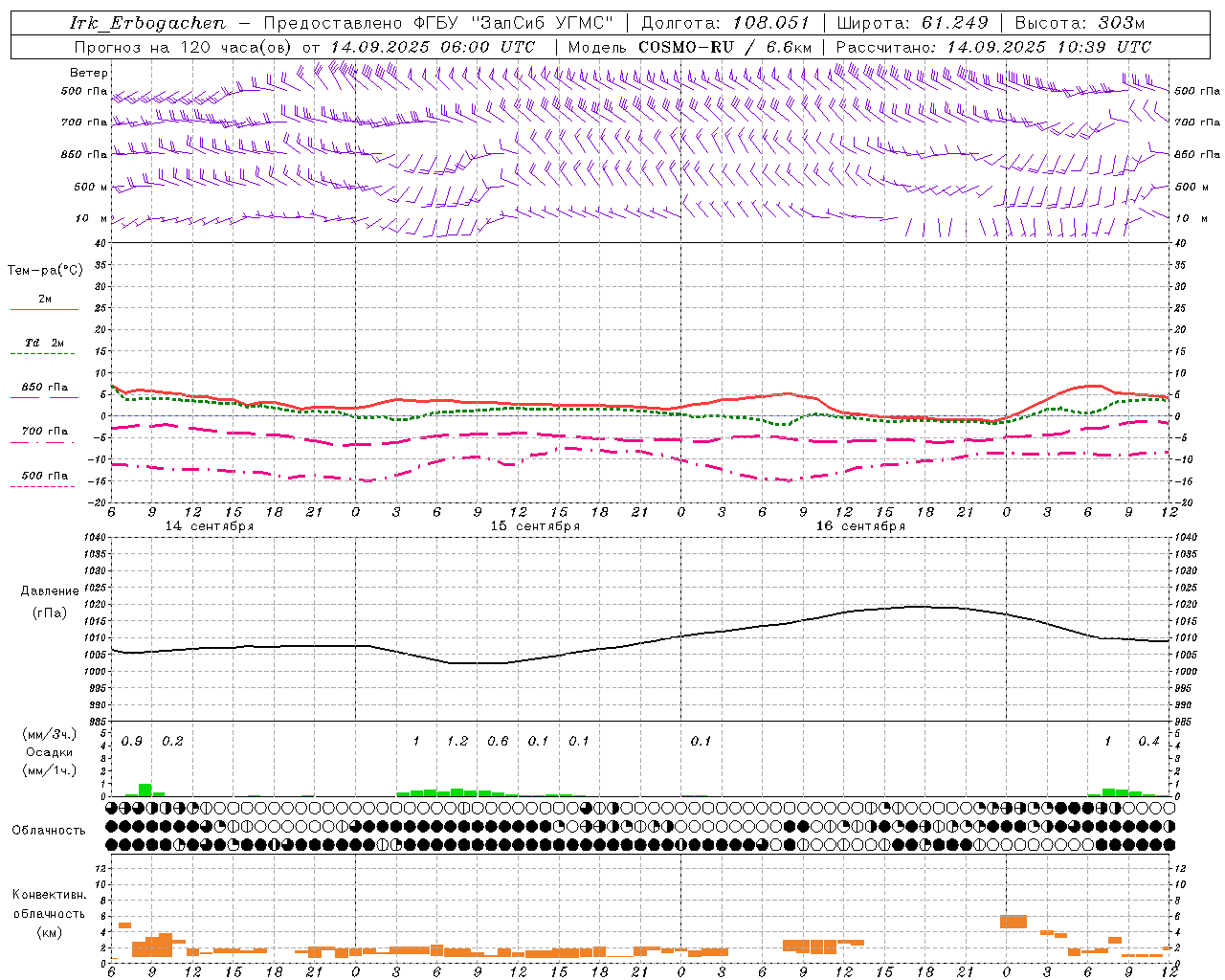Click the model name COSMO-RU / 6.6км
Image resolution: width=1225 pixels, height=980 pixels.
tap(724, 47)
